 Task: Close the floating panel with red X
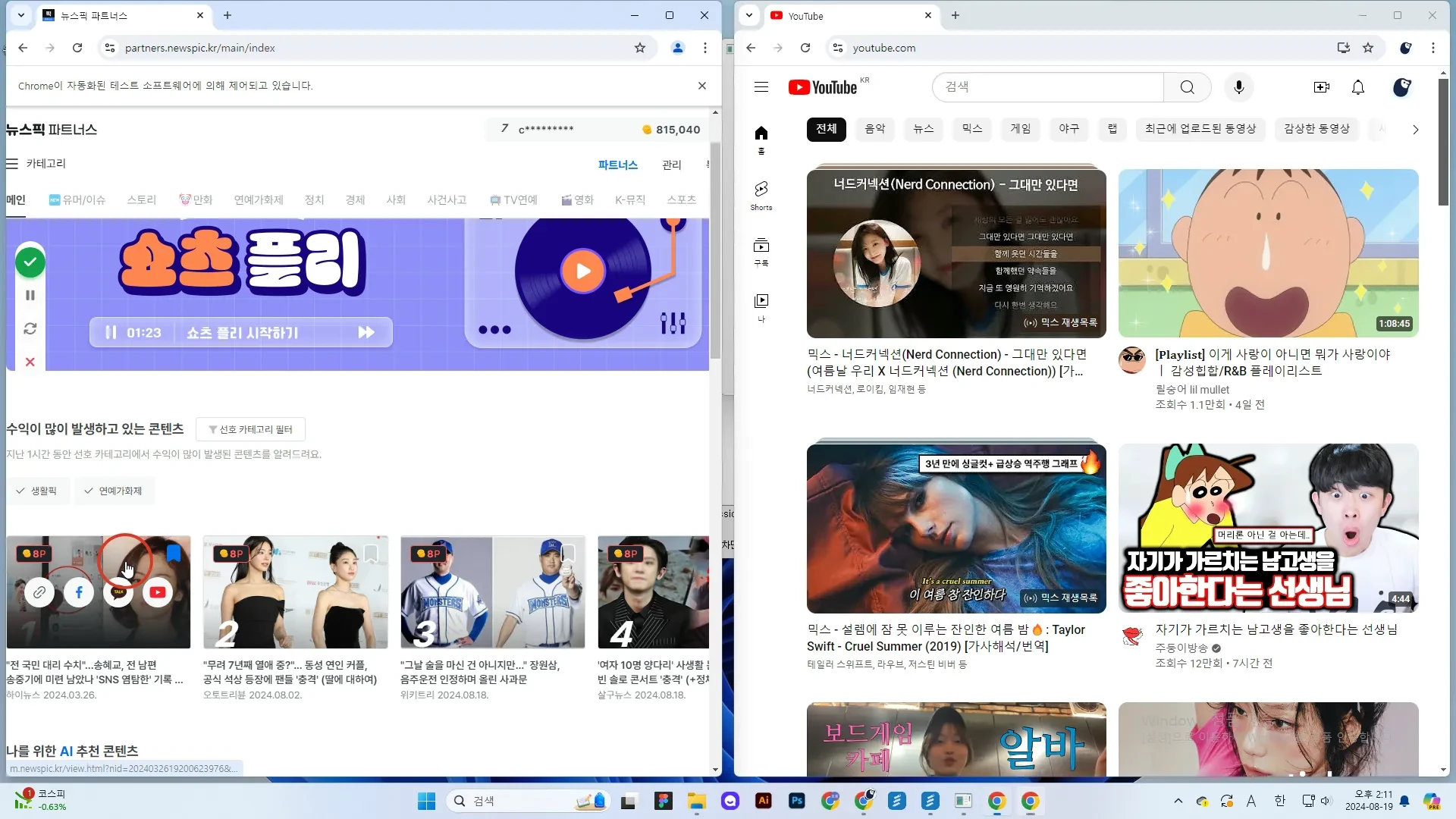pos(30,362)
